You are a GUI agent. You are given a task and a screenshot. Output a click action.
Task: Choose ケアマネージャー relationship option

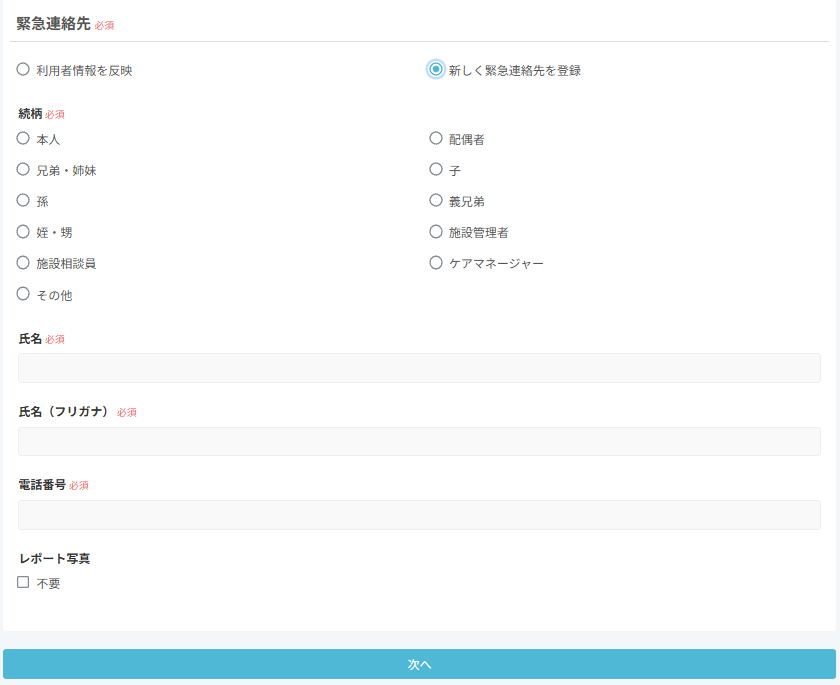click(436, 263)
